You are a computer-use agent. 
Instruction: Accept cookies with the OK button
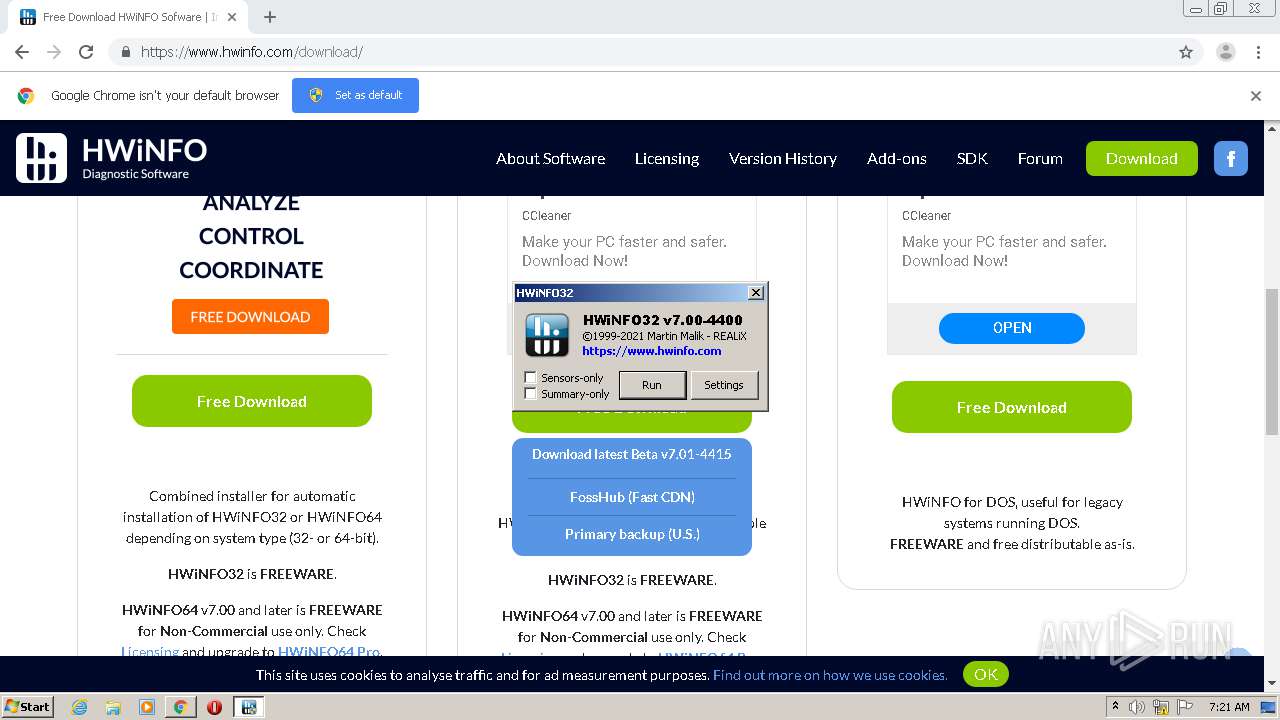point(986,674)
